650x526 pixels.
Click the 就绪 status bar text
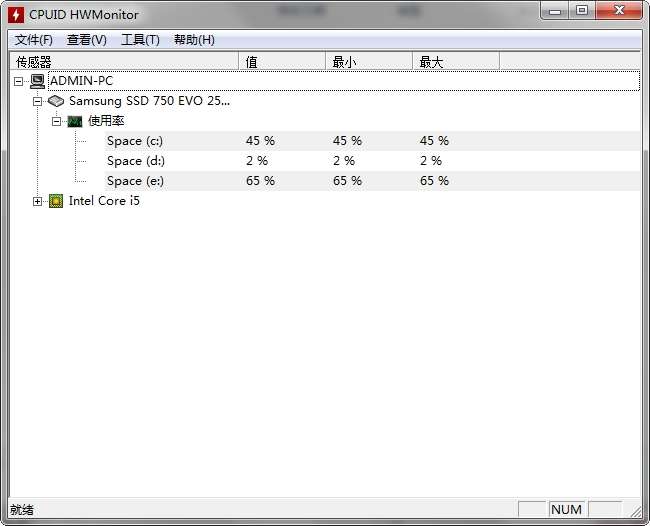pos(22,509)
